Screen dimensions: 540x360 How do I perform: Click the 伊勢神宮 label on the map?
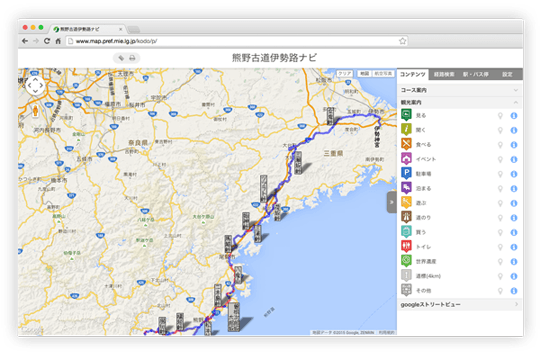coord(377,137)
